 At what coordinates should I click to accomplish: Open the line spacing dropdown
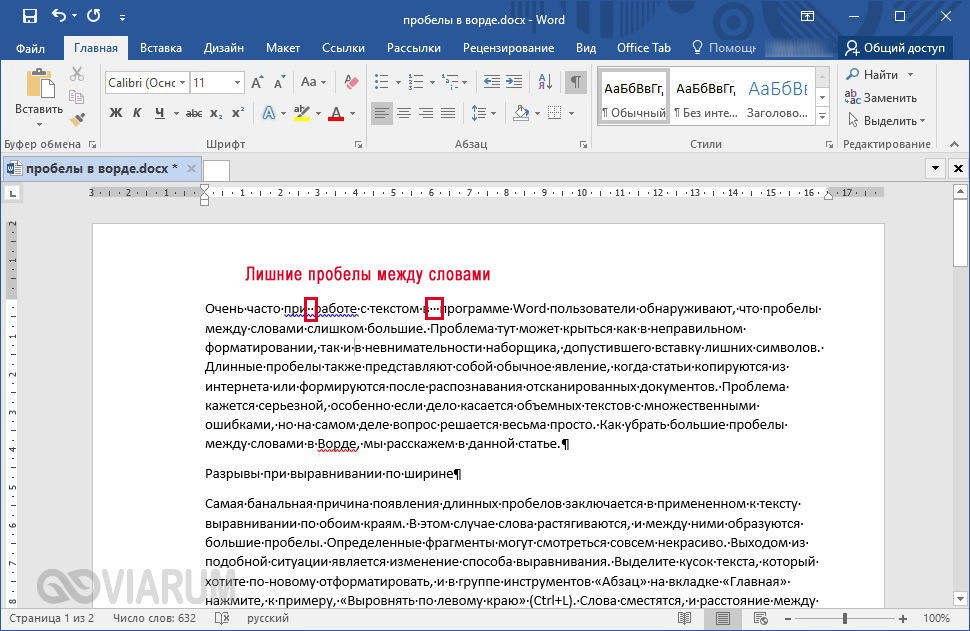tap(483, 113)
